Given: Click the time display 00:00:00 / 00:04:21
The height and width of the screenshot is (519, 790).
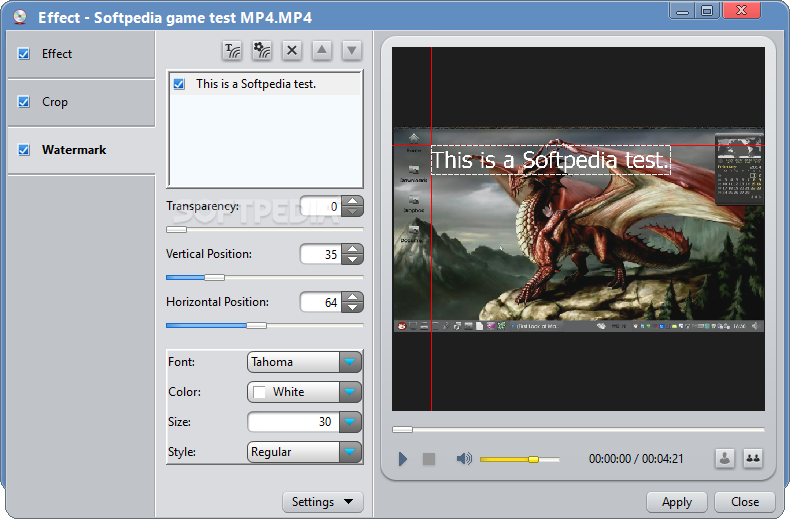Looking at the screenshot, I should click(x=636, y=459).
